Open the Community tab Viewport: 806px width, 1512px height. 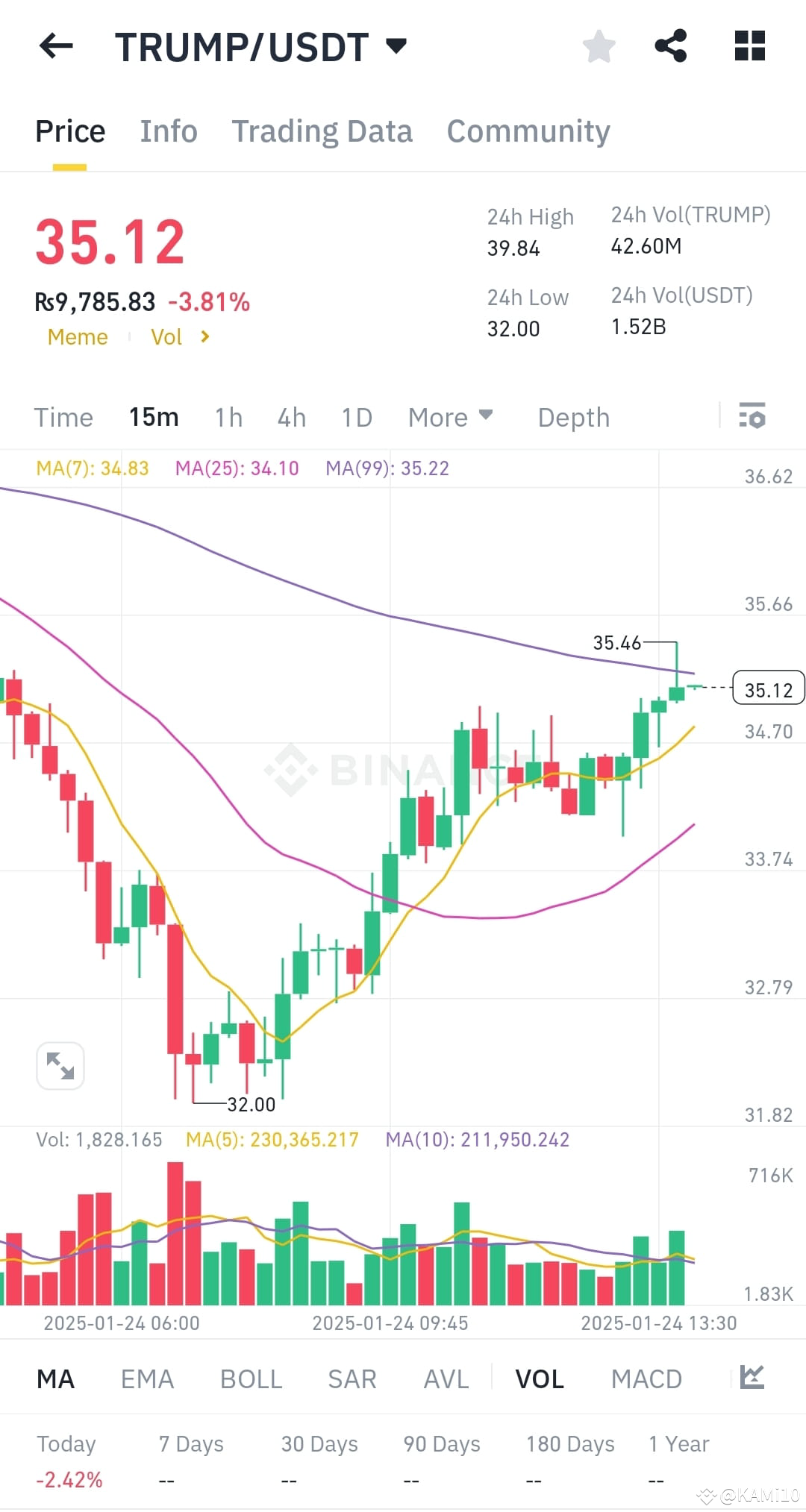pos(528,131)
